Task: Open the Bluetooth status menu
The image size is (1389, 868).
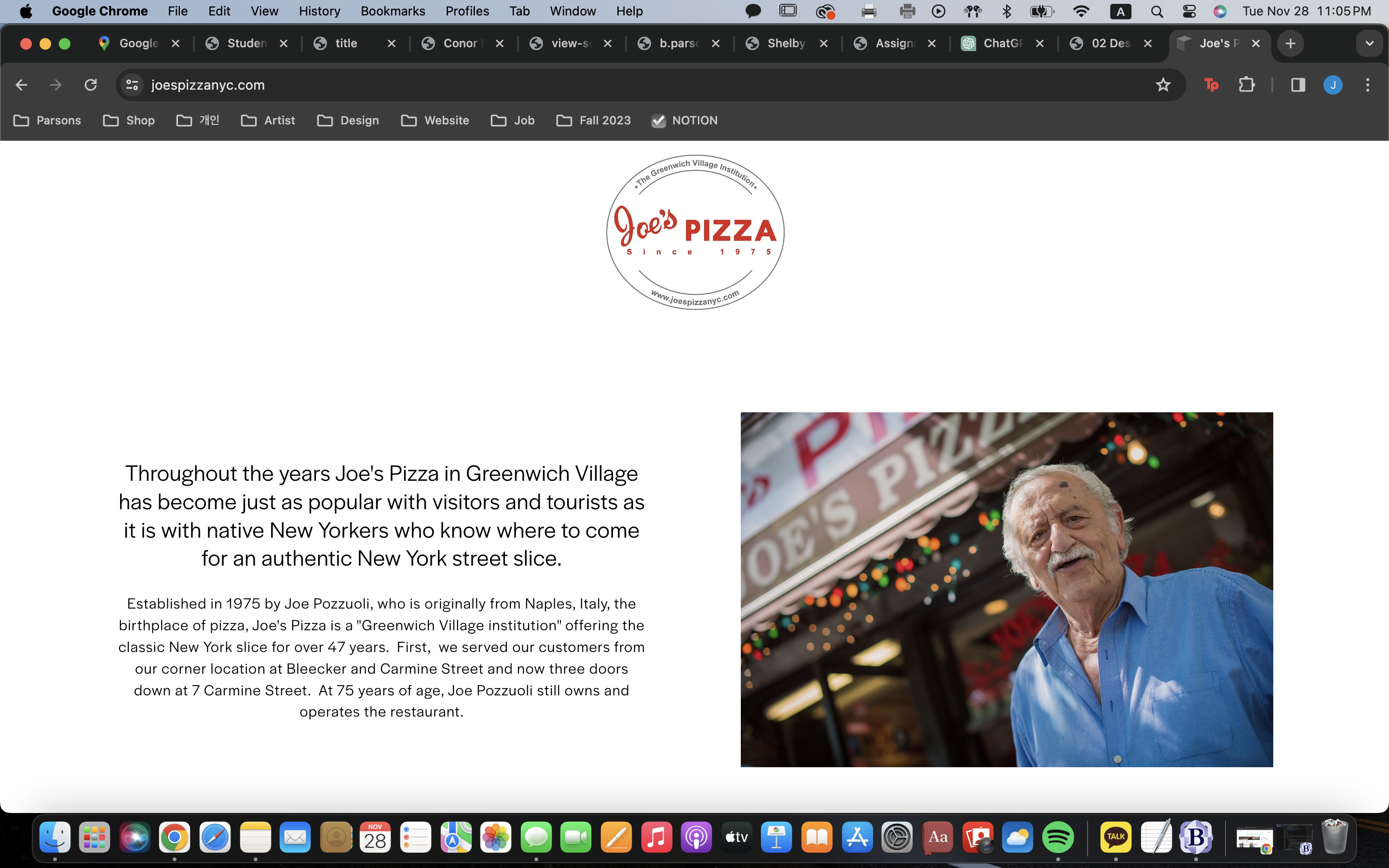Action: pos(1007,12)
